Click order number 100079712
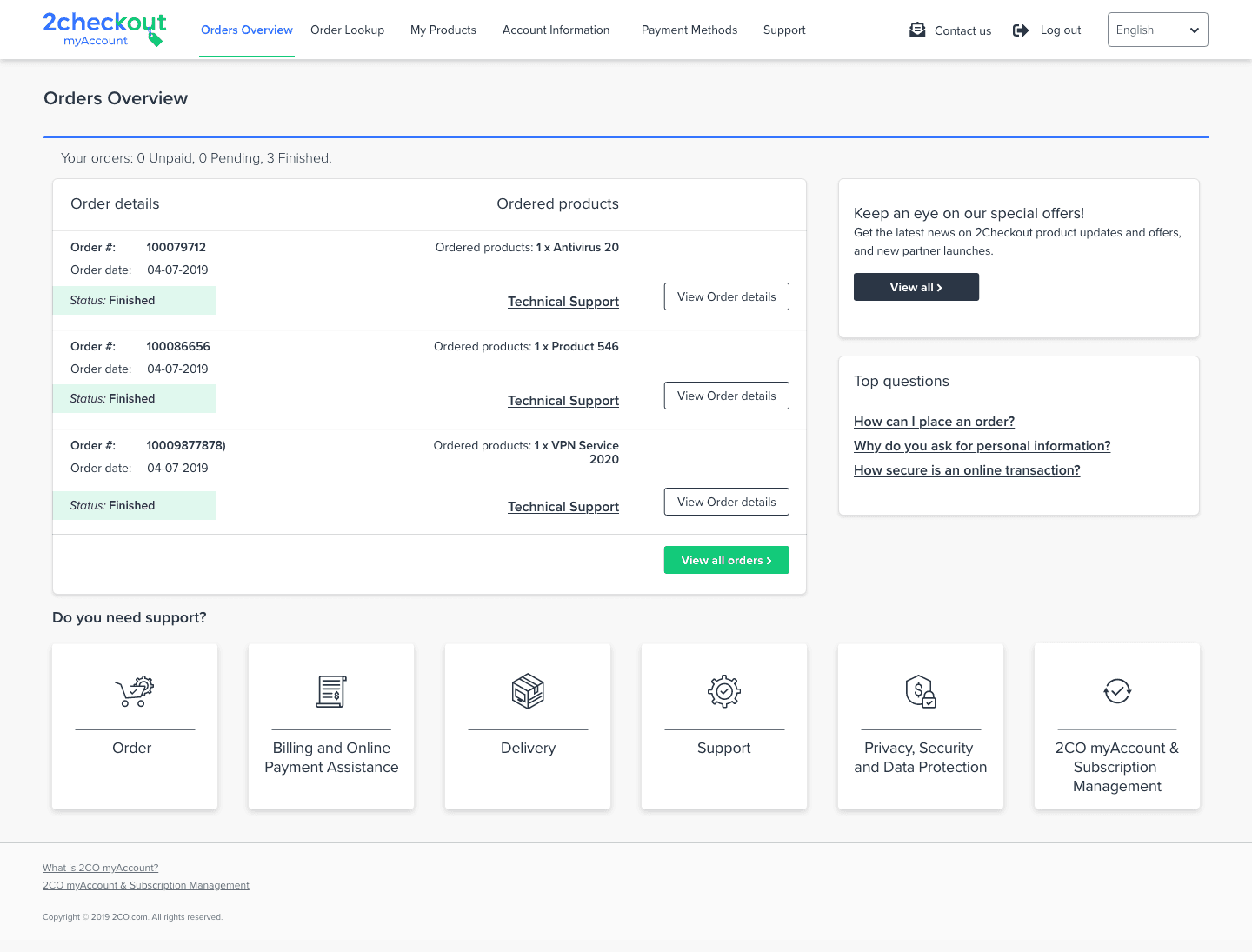The image size is (1252, 952). (x=176, y=247)
